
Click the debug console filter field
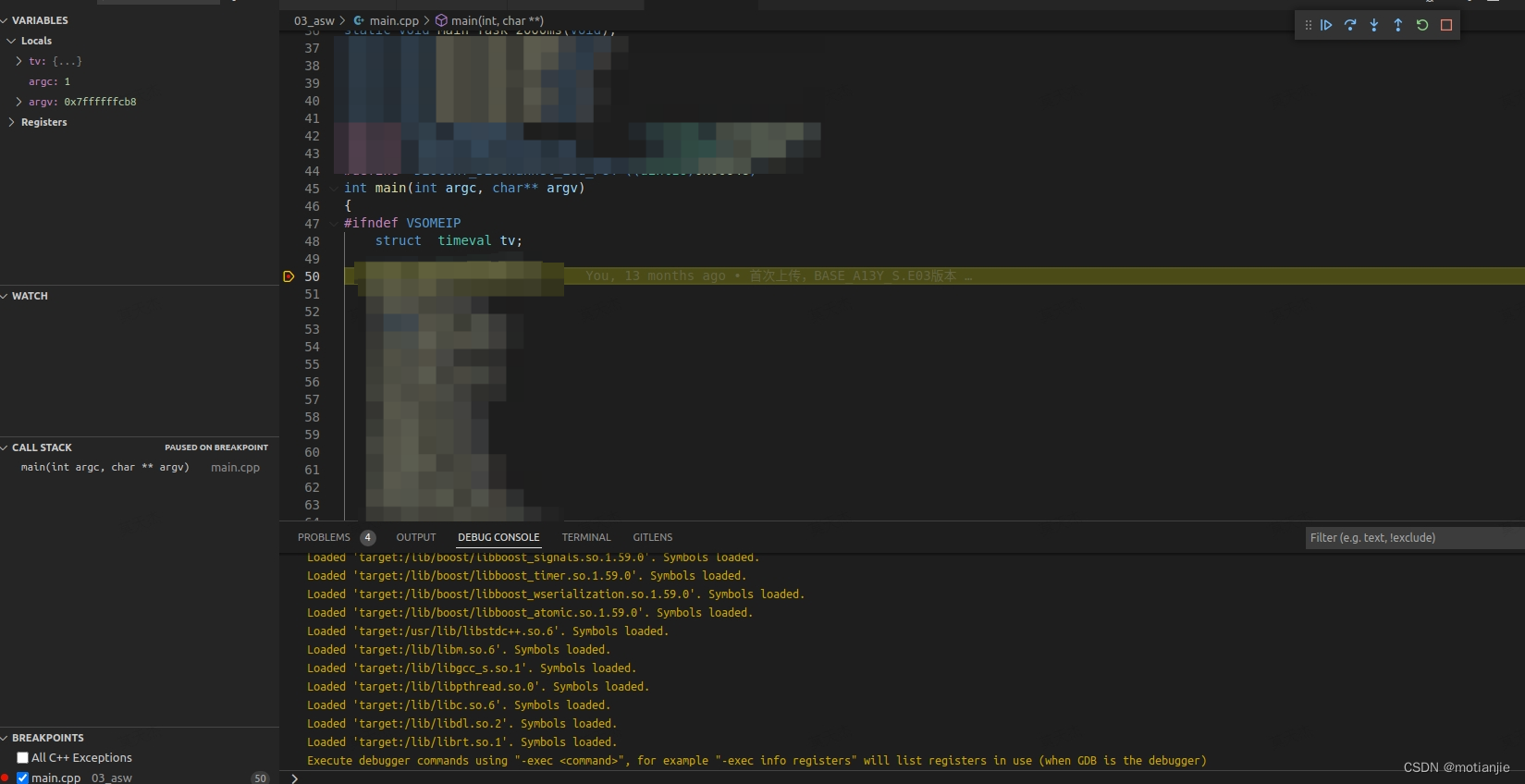[1414, 537]
